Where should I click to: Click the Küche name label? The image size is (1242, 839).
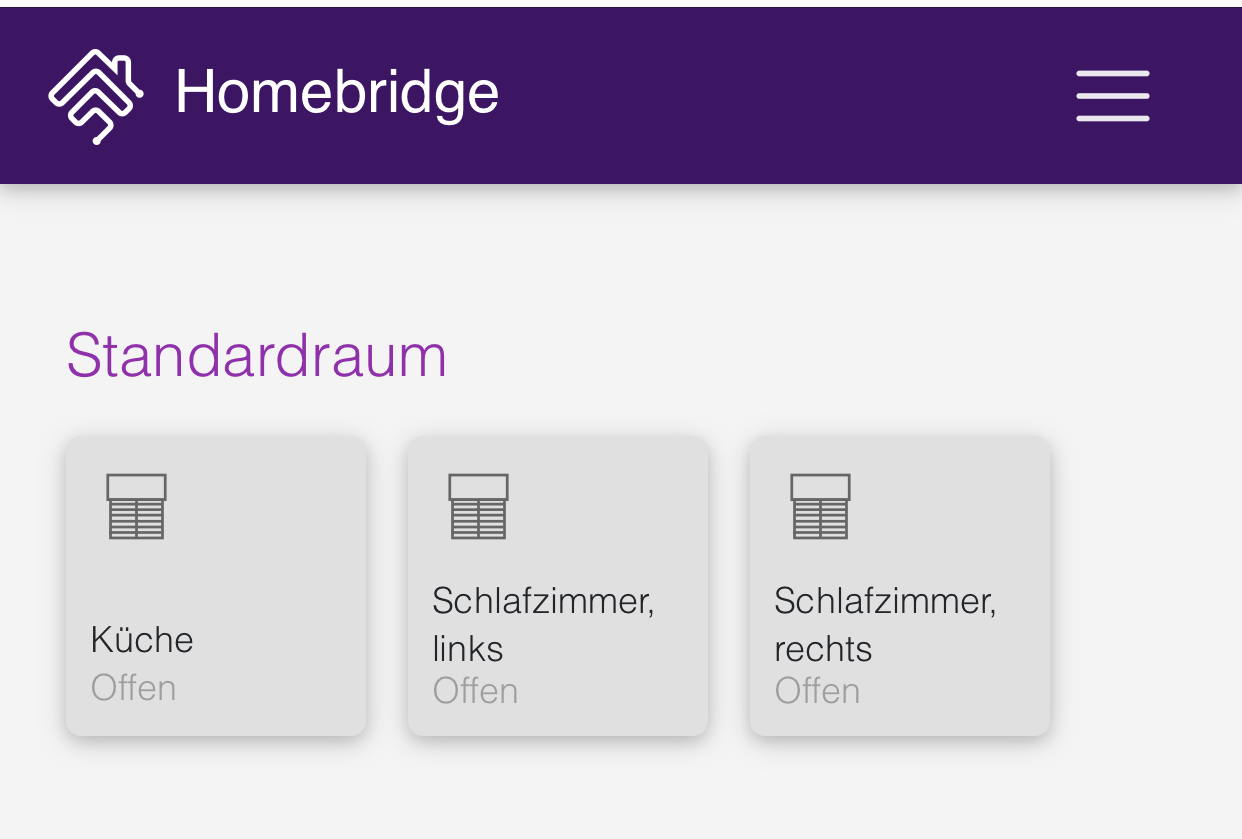142,639
